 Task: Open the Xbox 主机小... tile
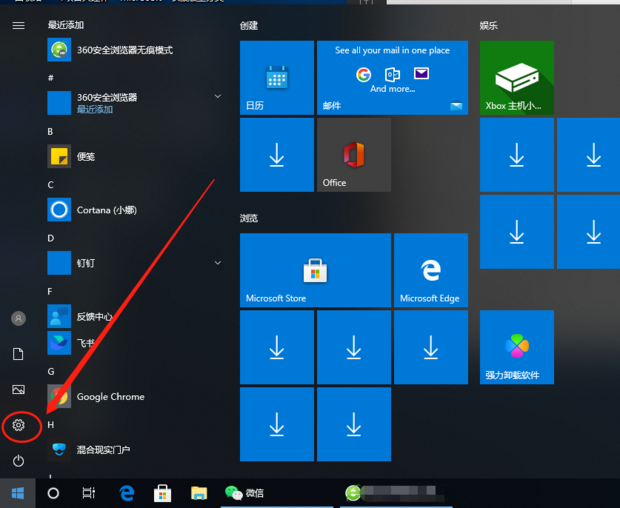(x=517, y=77)
